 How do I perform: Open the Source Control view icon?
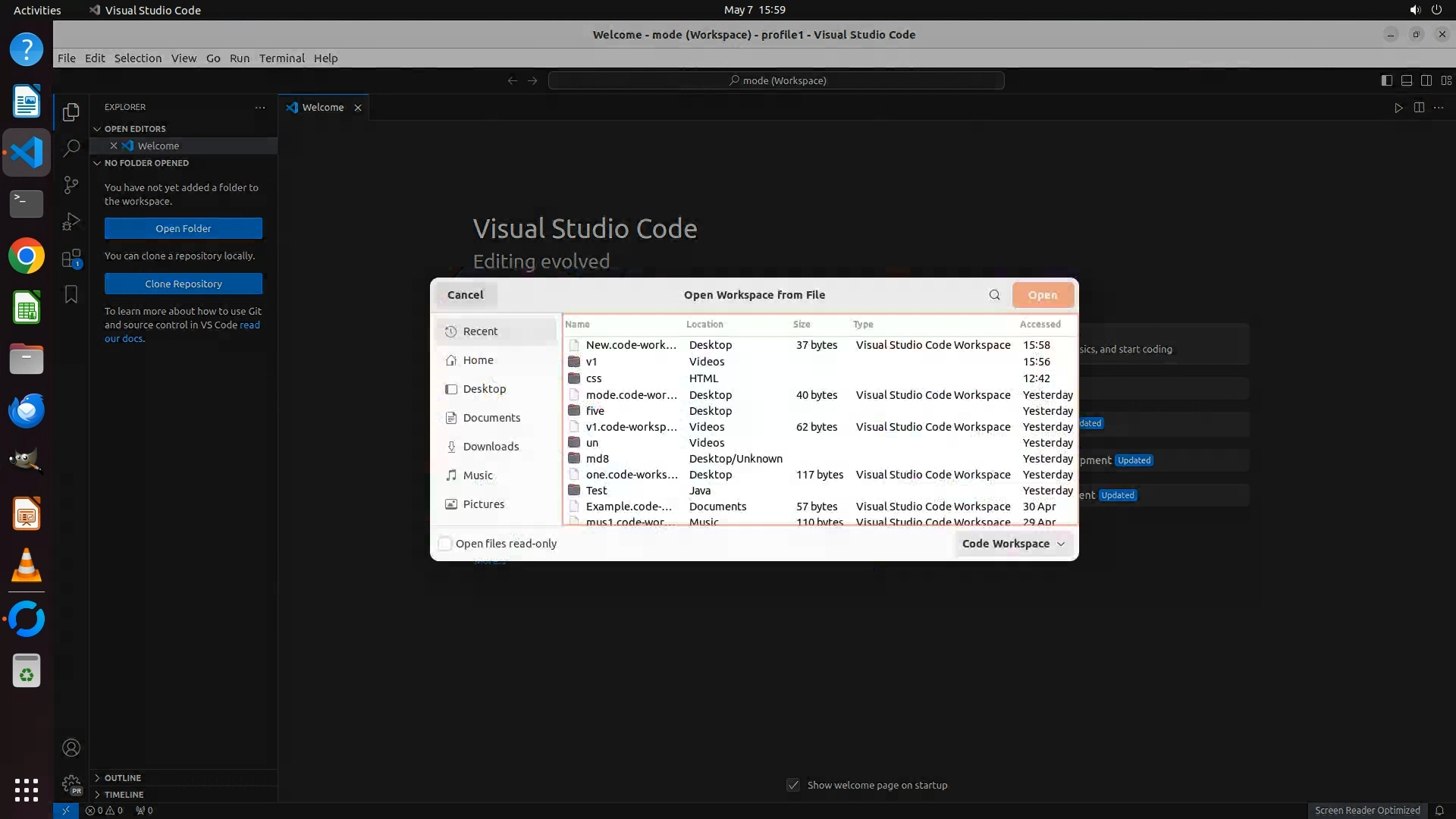pos(71,185)
